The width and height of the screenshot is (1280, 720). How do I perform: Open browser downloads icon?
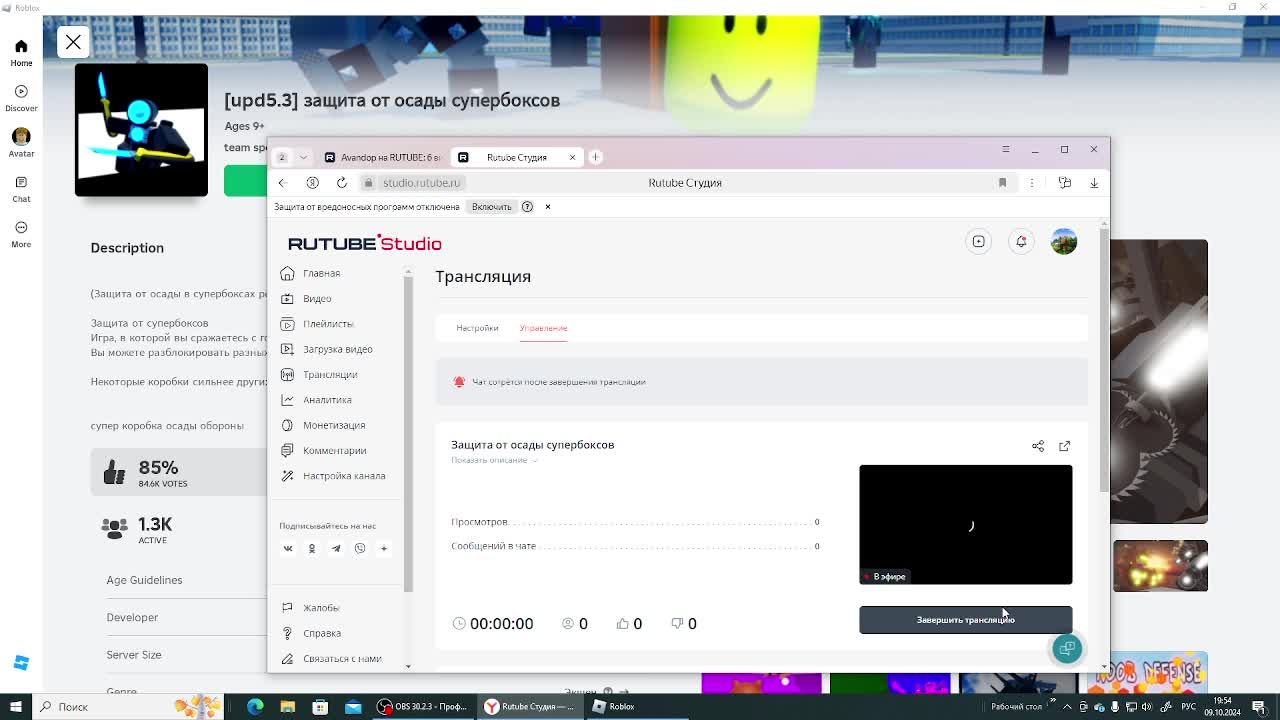1094,183
